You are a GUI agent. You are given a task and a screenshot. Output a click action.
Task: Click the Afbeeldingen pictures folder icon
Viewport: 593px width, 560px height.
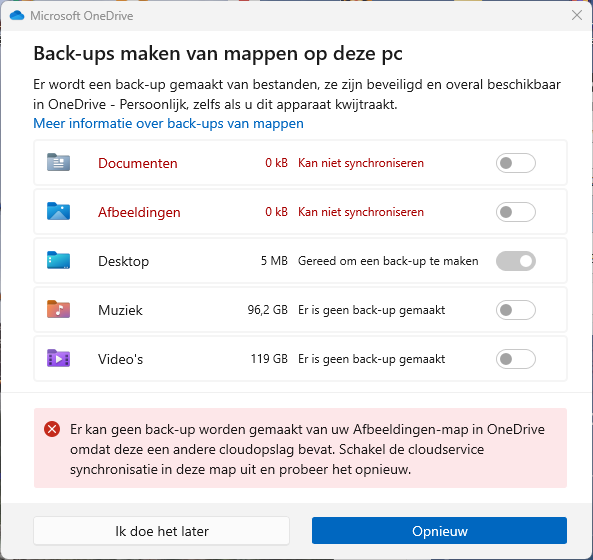click(58, 211)
